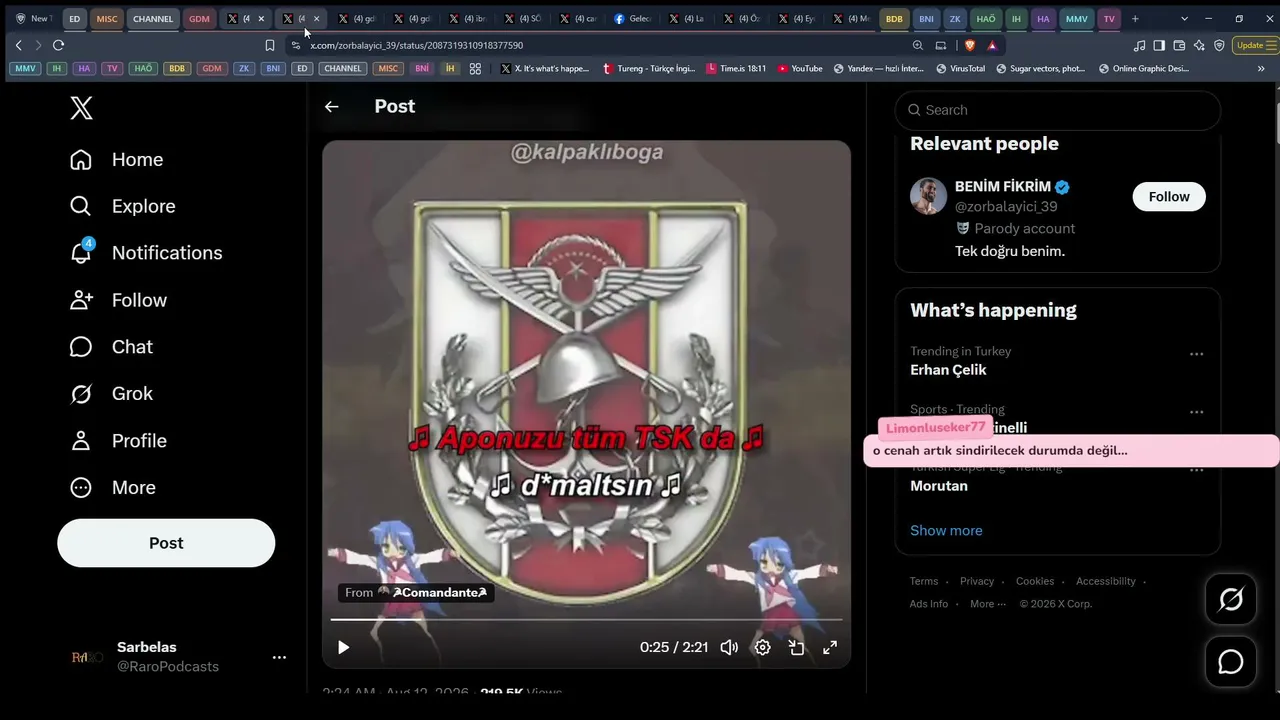Expand More links in the footer
The width and height of the screenshot is (1280, 720).
988,604
